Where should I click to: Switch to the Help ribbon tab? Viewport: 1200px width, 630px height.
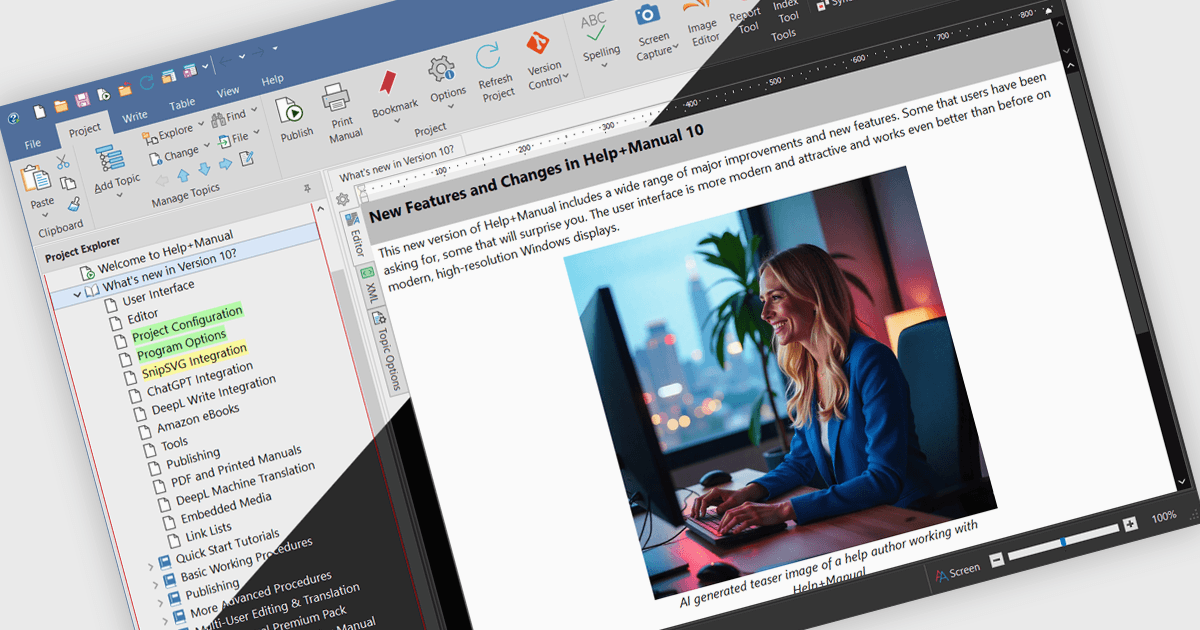(272, 80)
